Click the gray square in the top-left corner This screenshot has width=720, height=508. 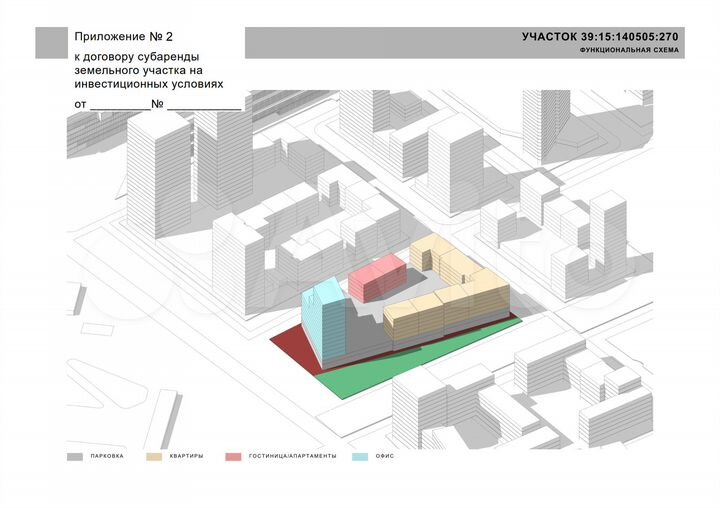50,42
